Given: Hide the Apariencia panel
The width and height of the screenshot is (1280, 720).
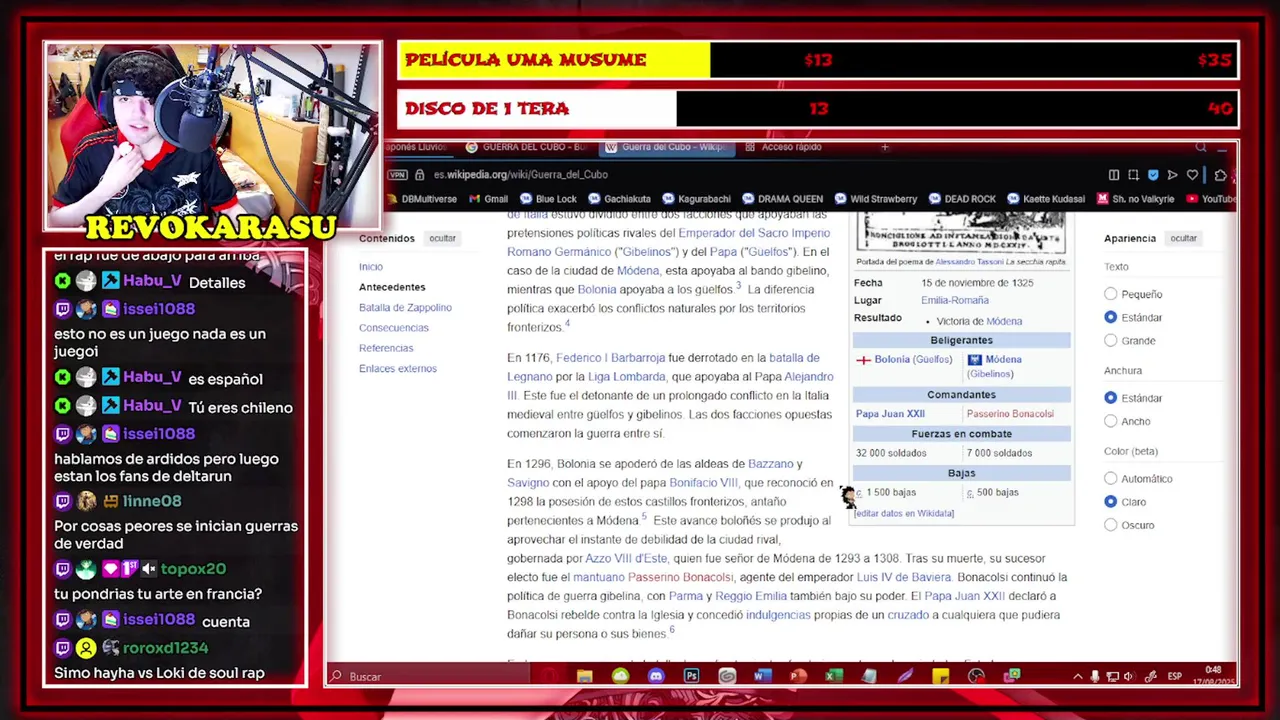Looking at the screenshot, I should [x=1183, y=238].
